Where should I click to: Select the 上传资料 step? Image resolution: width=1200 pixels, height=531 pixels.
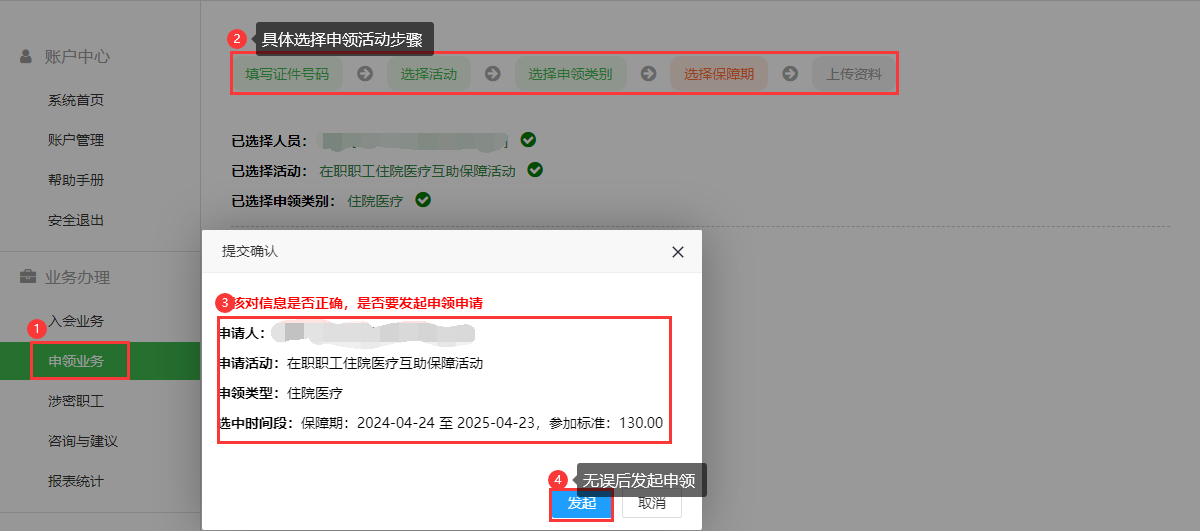point(854,73)
